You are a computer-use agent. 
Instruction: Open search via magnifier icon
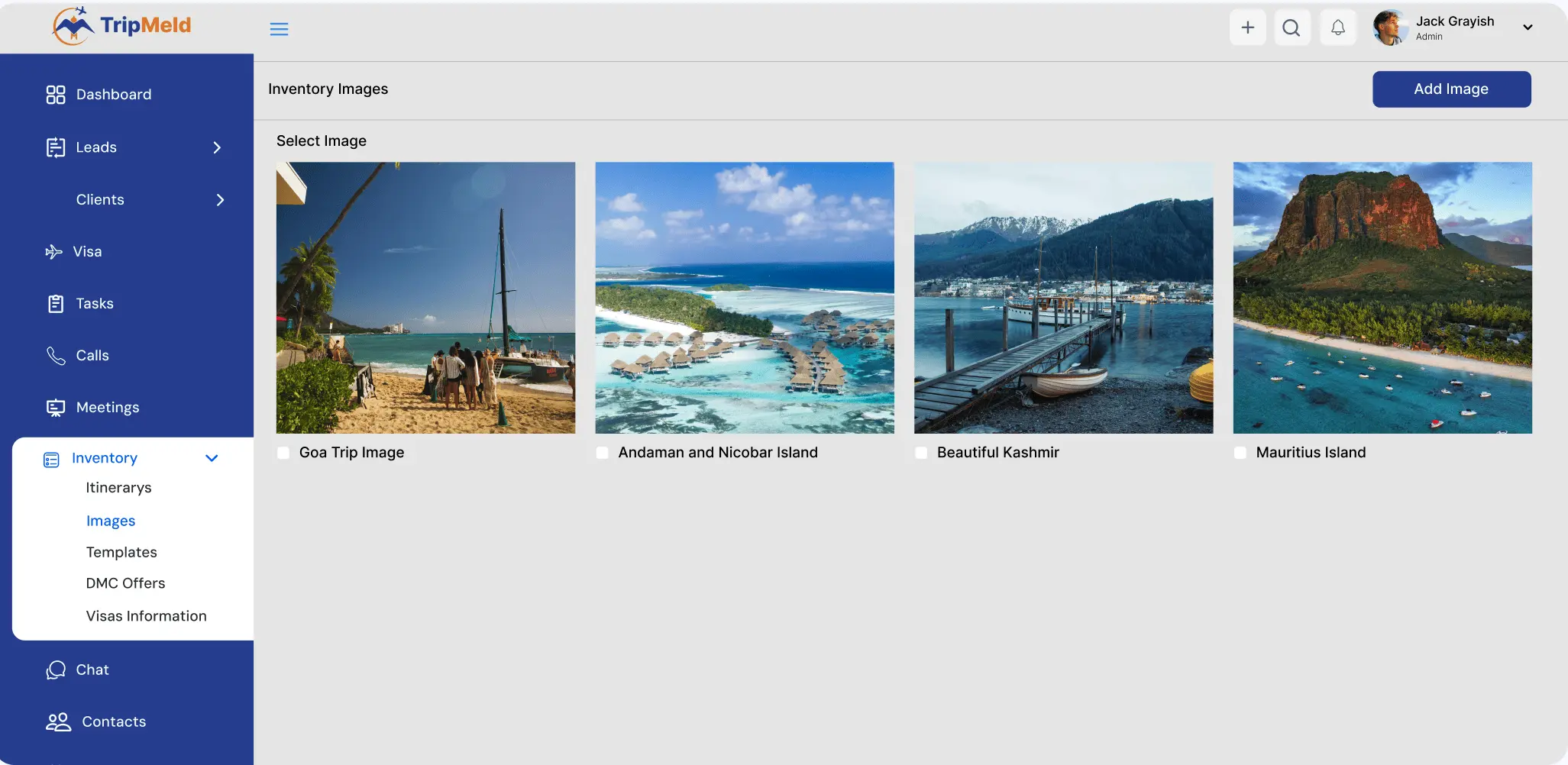click(1292, 27)
